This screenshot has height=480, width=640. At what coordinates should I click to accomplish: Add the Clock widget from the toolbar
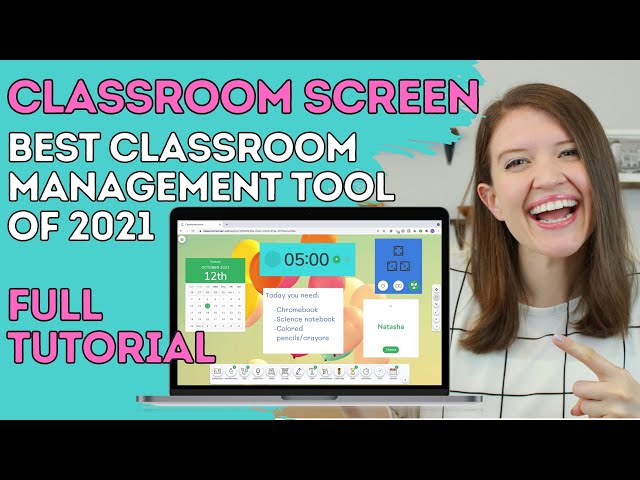coord(380,371)
